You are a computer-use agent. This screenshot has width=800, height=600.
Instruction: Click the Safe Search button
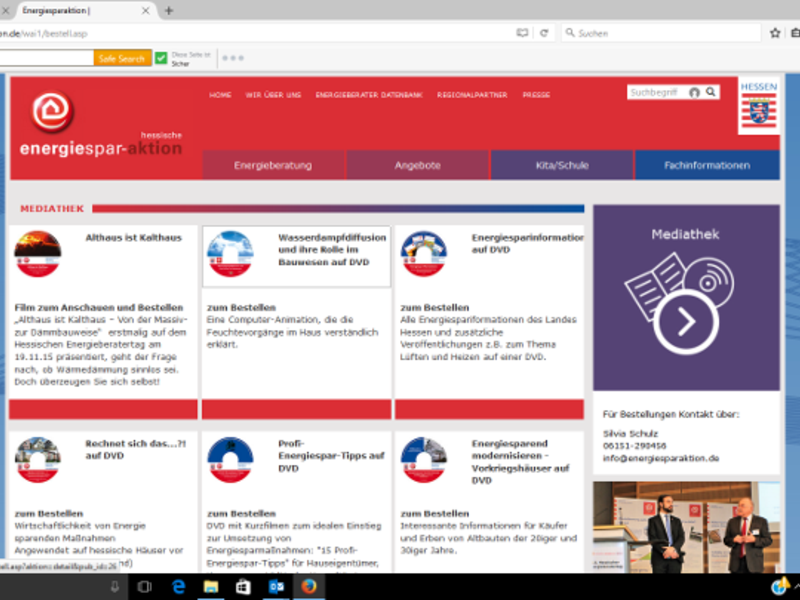click(x=122, y=58)
